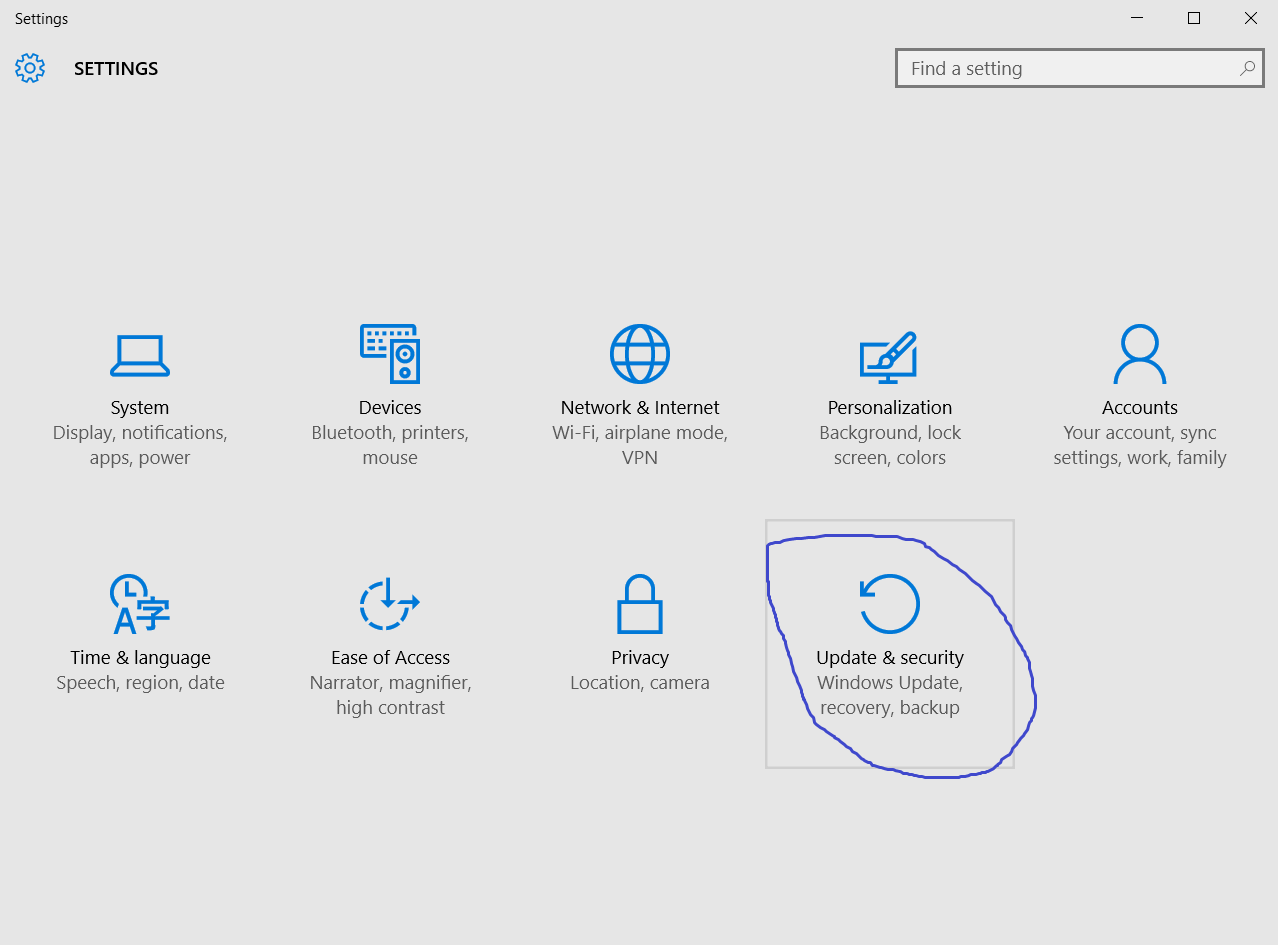The width and height of the screenshot is (1278, 945).
Task: Close the Settings window
Action: [1250, 18]
